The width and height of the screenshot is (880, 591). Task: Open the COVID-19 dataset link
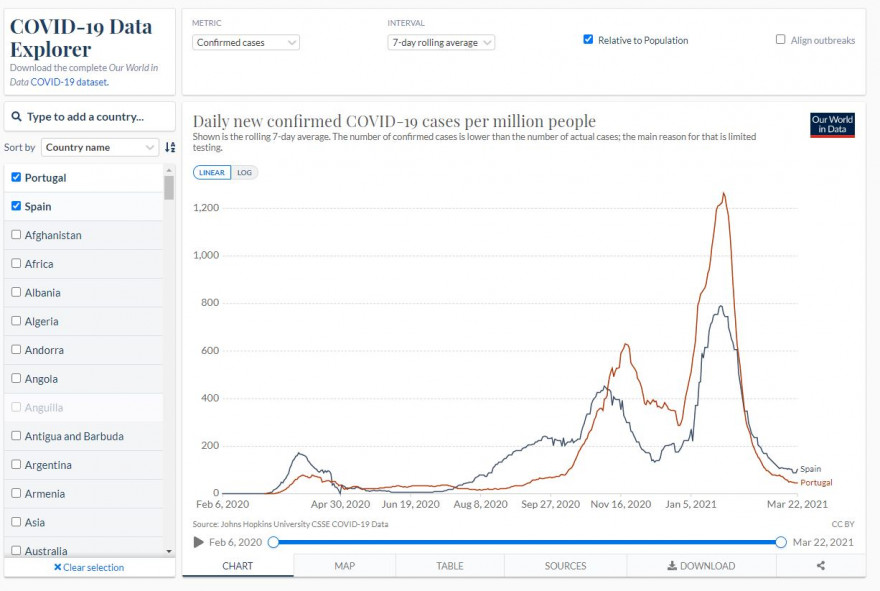click(70, 82)
